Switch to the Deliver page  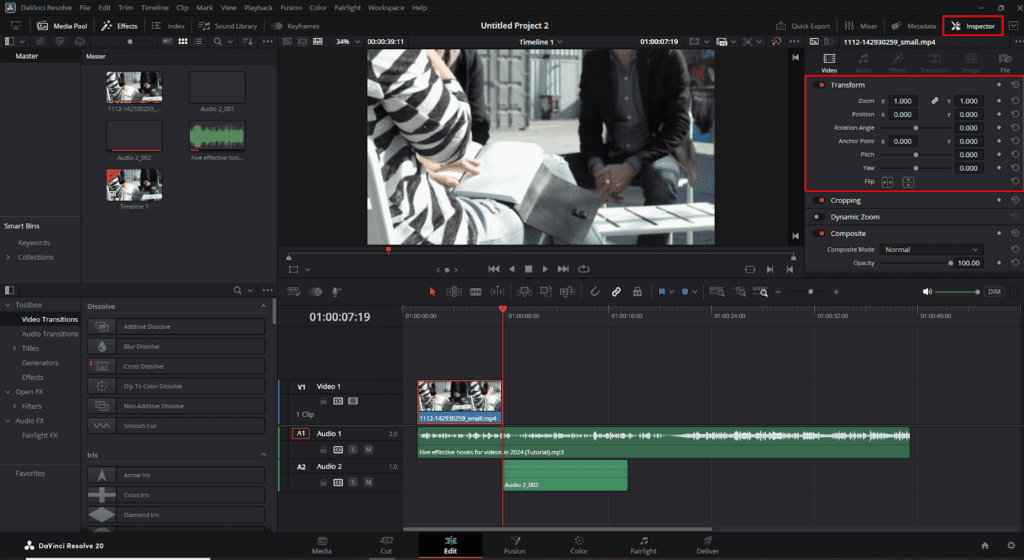[x=707, y=545]
